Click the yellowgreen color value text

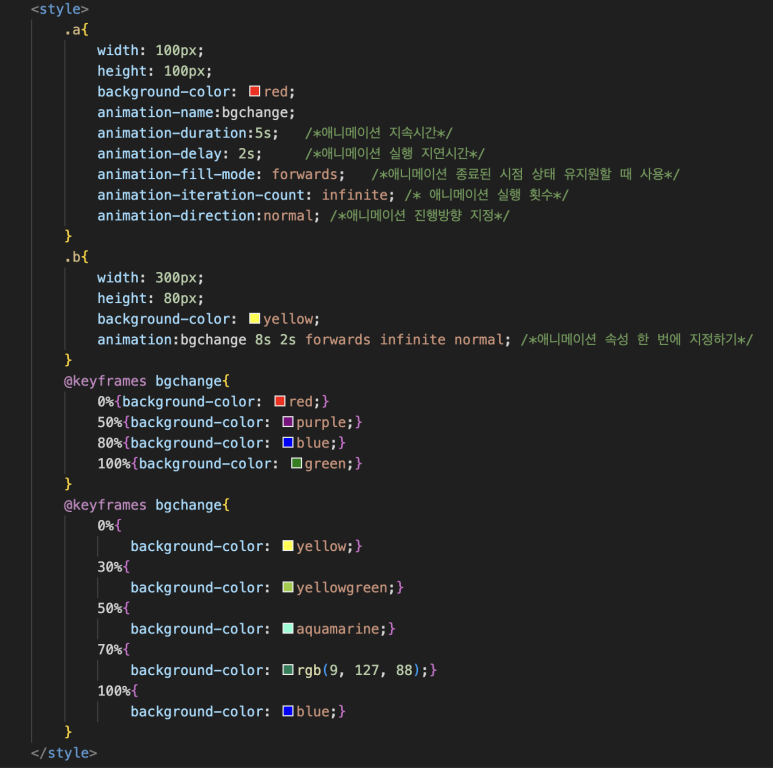(x=342, y=588)
